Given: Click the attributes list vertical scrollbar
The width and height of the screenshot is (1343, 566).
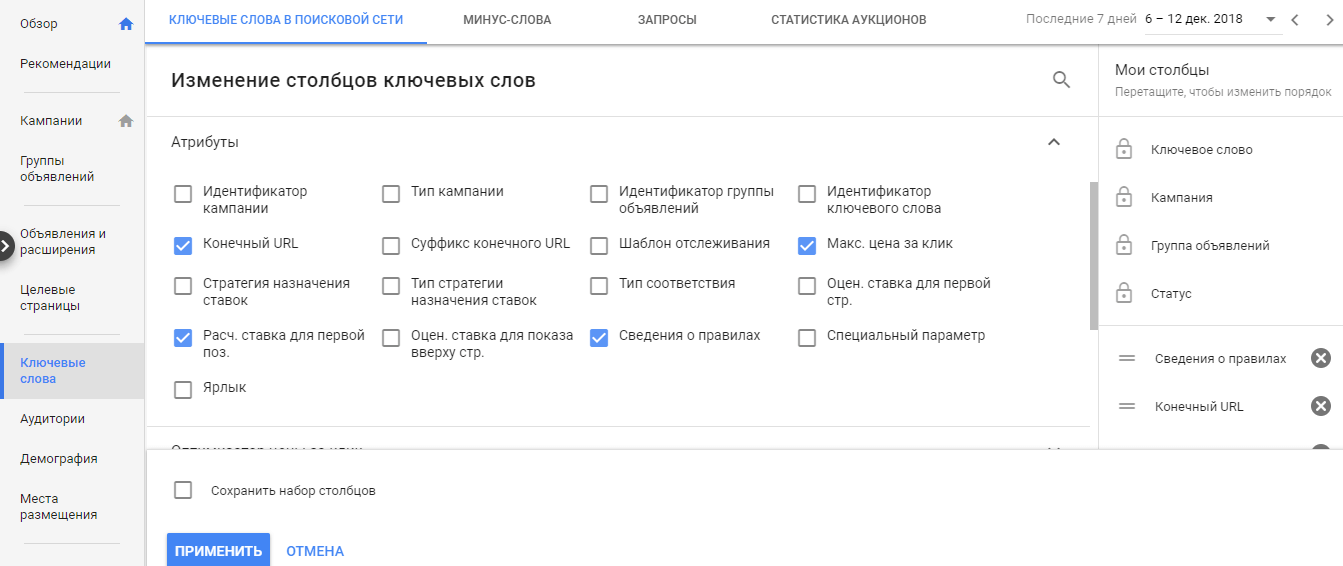Looking at the screenshot, I should (1094, 255).
